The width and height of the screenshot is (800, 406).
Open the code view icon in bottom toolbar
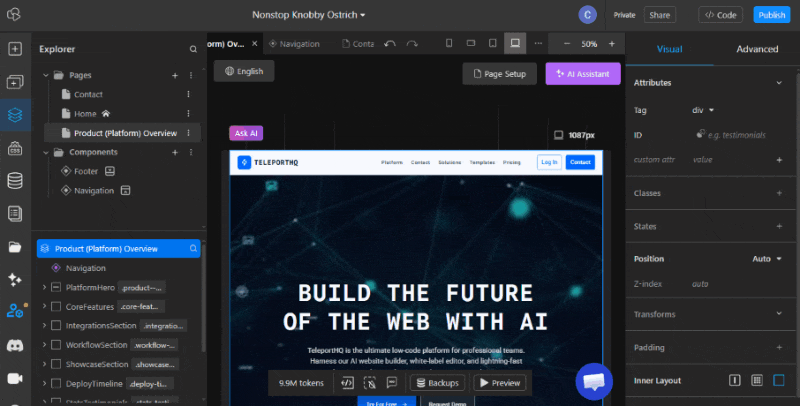coord(347,383)
